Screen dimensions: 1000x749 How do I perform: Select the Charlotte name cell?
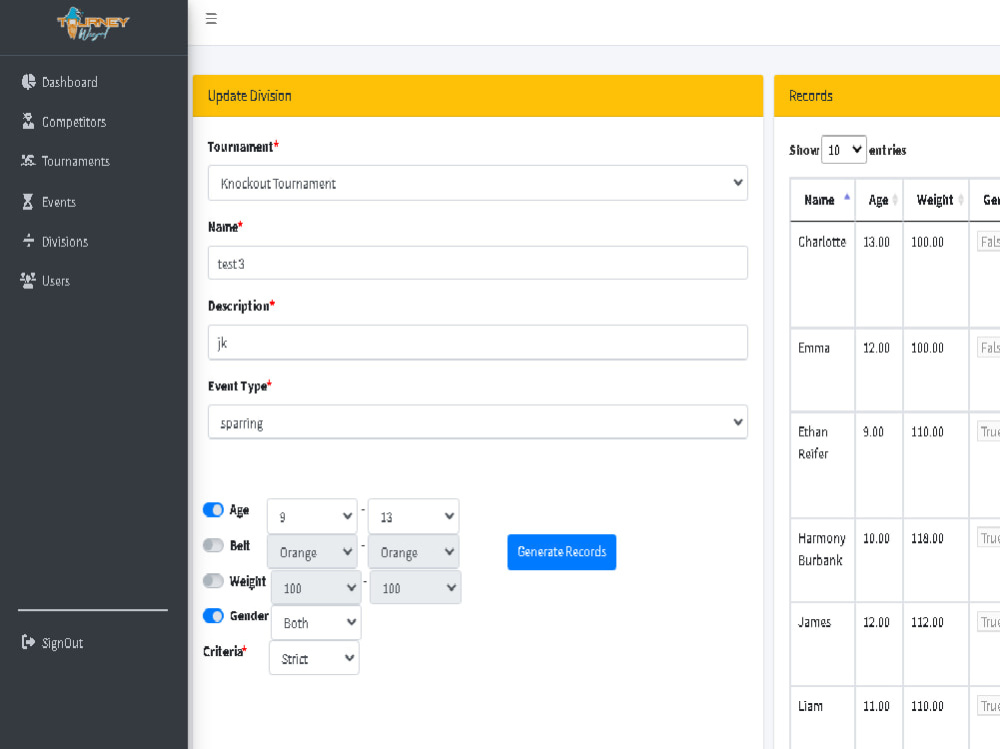(823, 275)
